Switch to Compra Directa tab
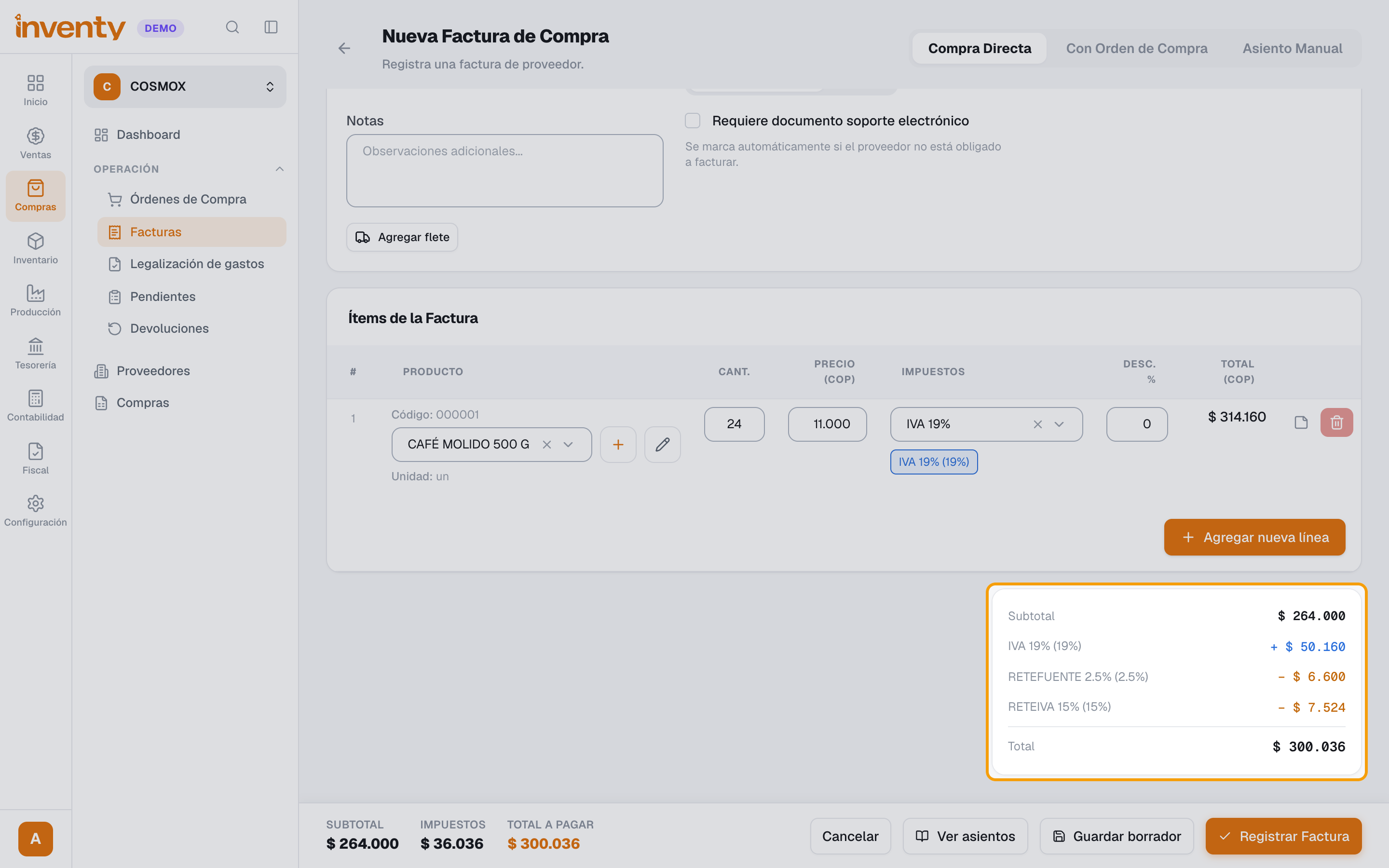This screenshot has height=868, width=1389. click(979, 48)
